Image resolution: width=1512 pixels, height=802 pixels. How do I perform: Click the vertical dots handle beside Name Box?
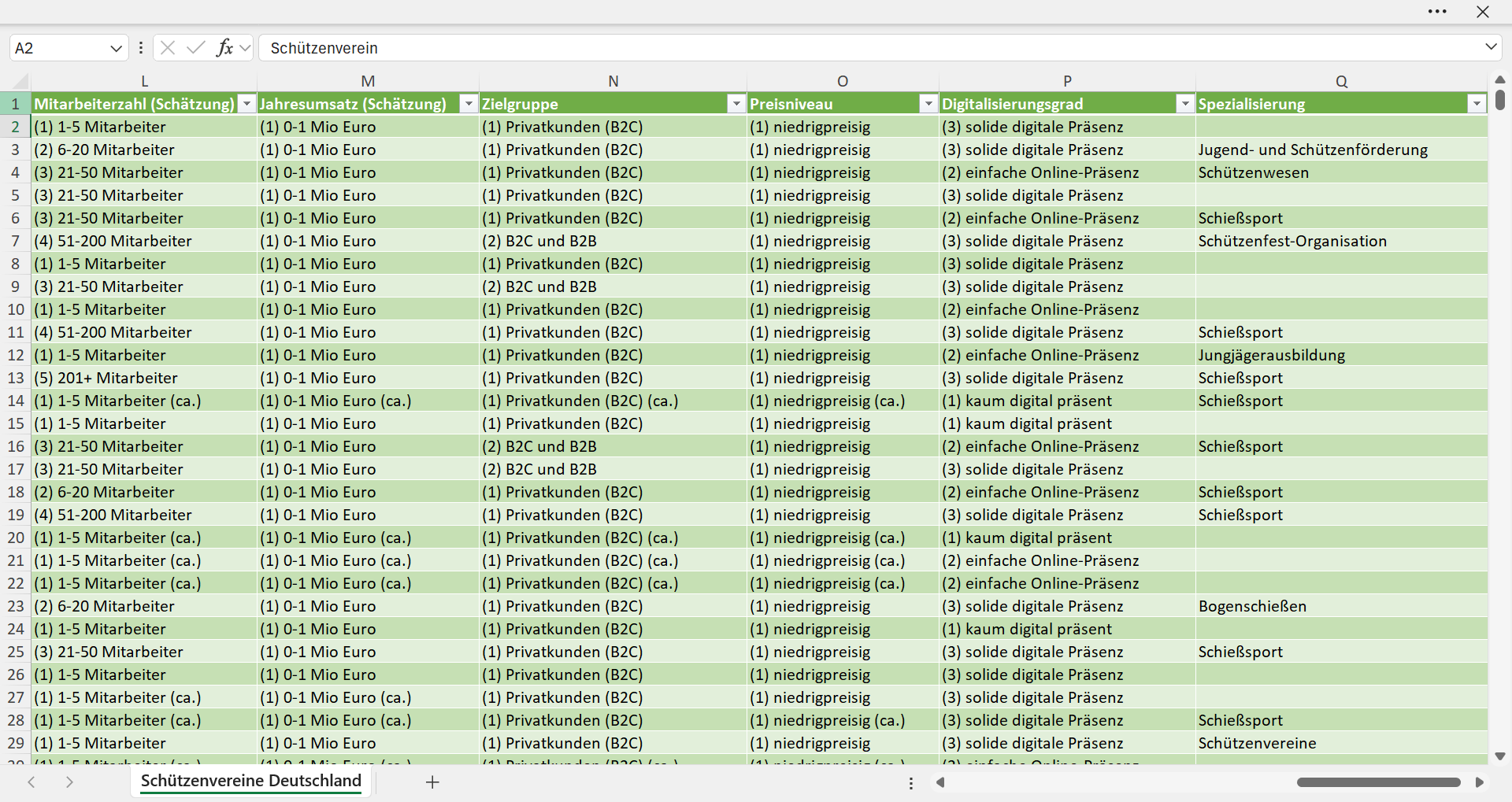140,48
